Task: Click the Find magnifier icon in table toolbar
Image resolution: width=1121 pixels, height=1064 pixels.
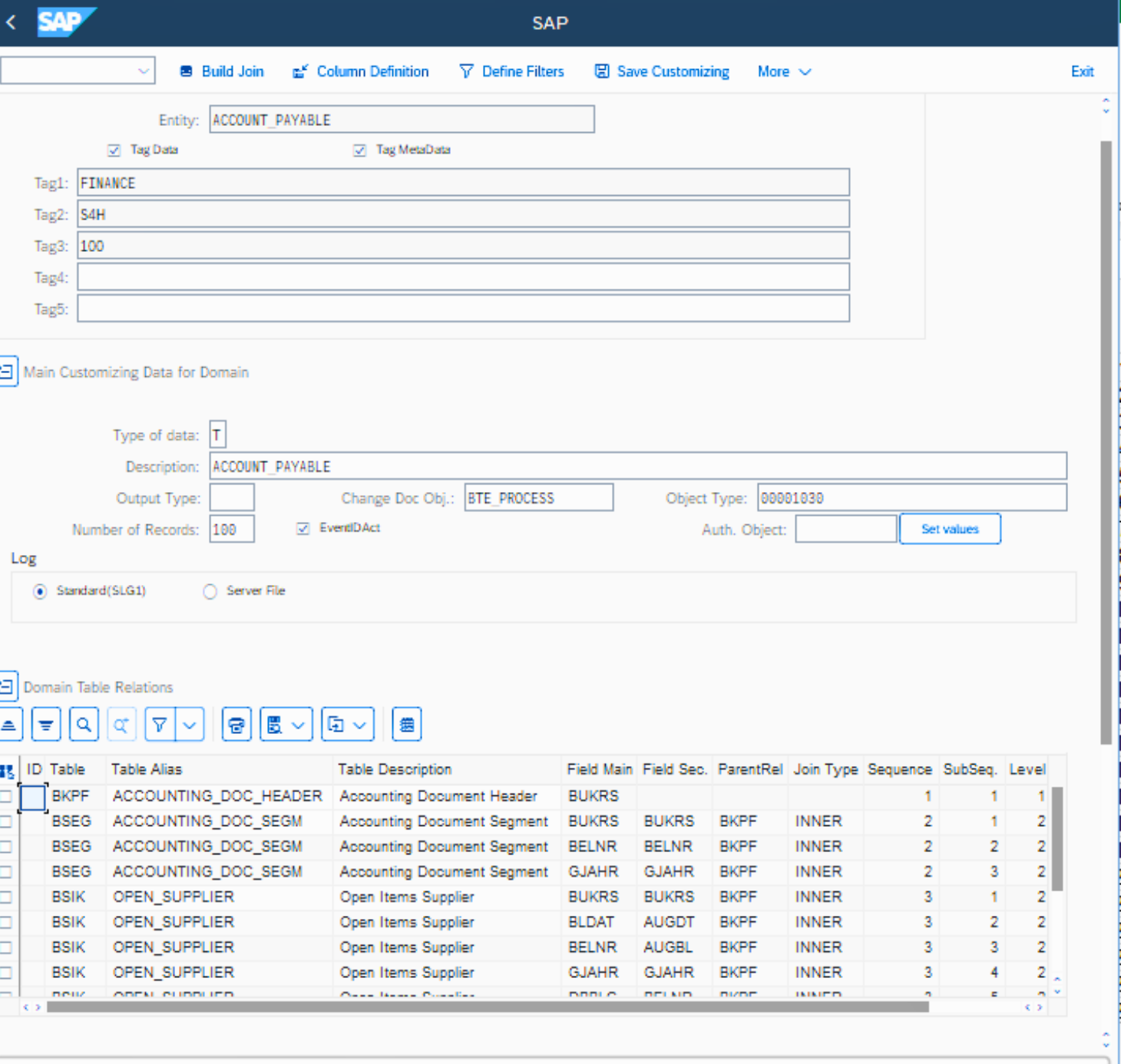Action: tap(84, 725)
